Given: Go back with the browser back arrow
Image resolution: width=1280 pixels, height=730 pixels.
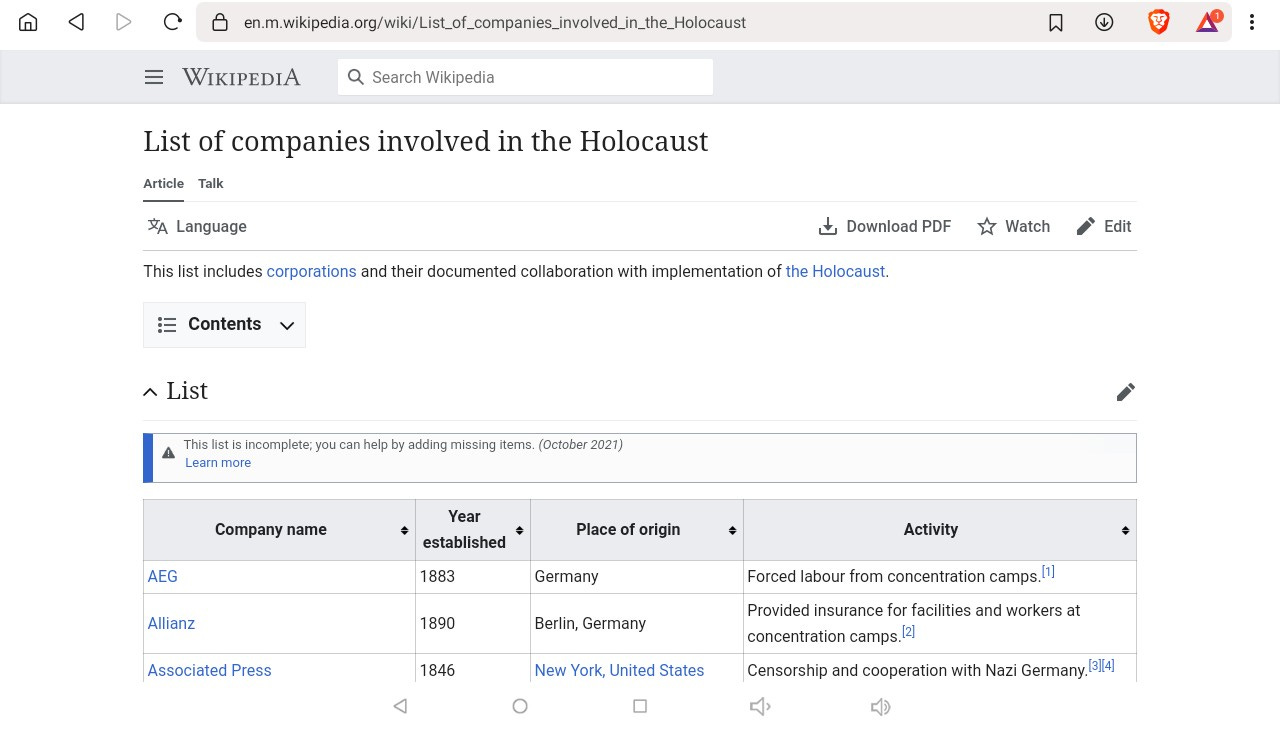Looking at the screenshot, I should point(76,22).
